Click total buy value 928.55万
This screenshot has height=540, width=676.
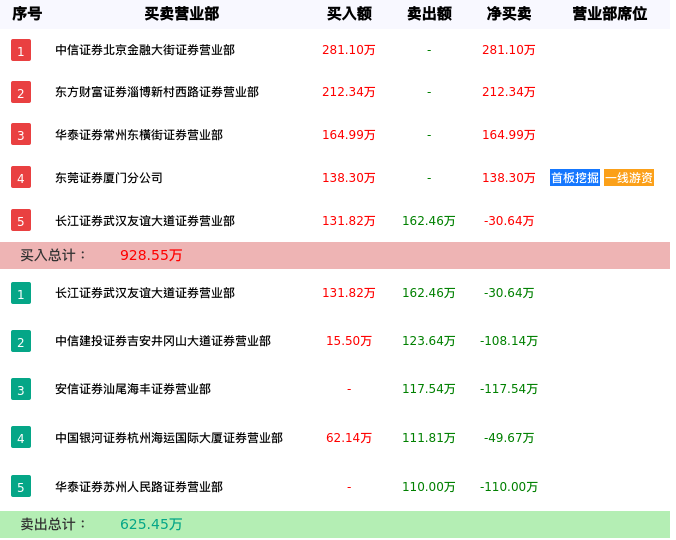click(151, 255)
